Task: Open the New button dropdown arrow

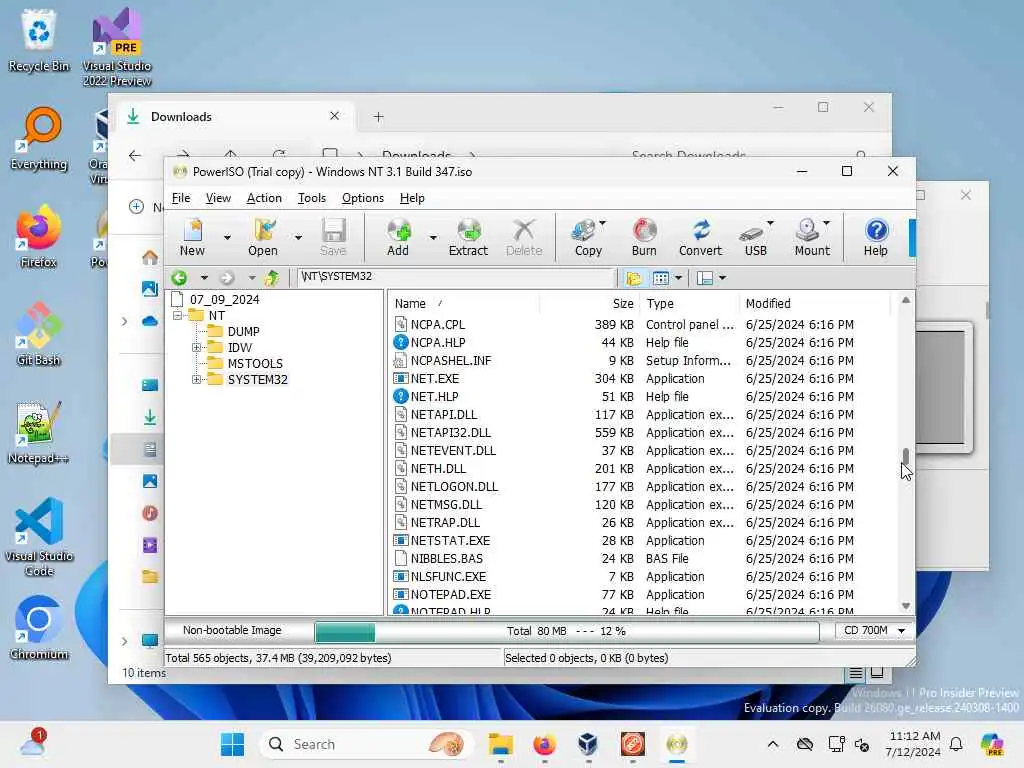Action: coord(227,237)
